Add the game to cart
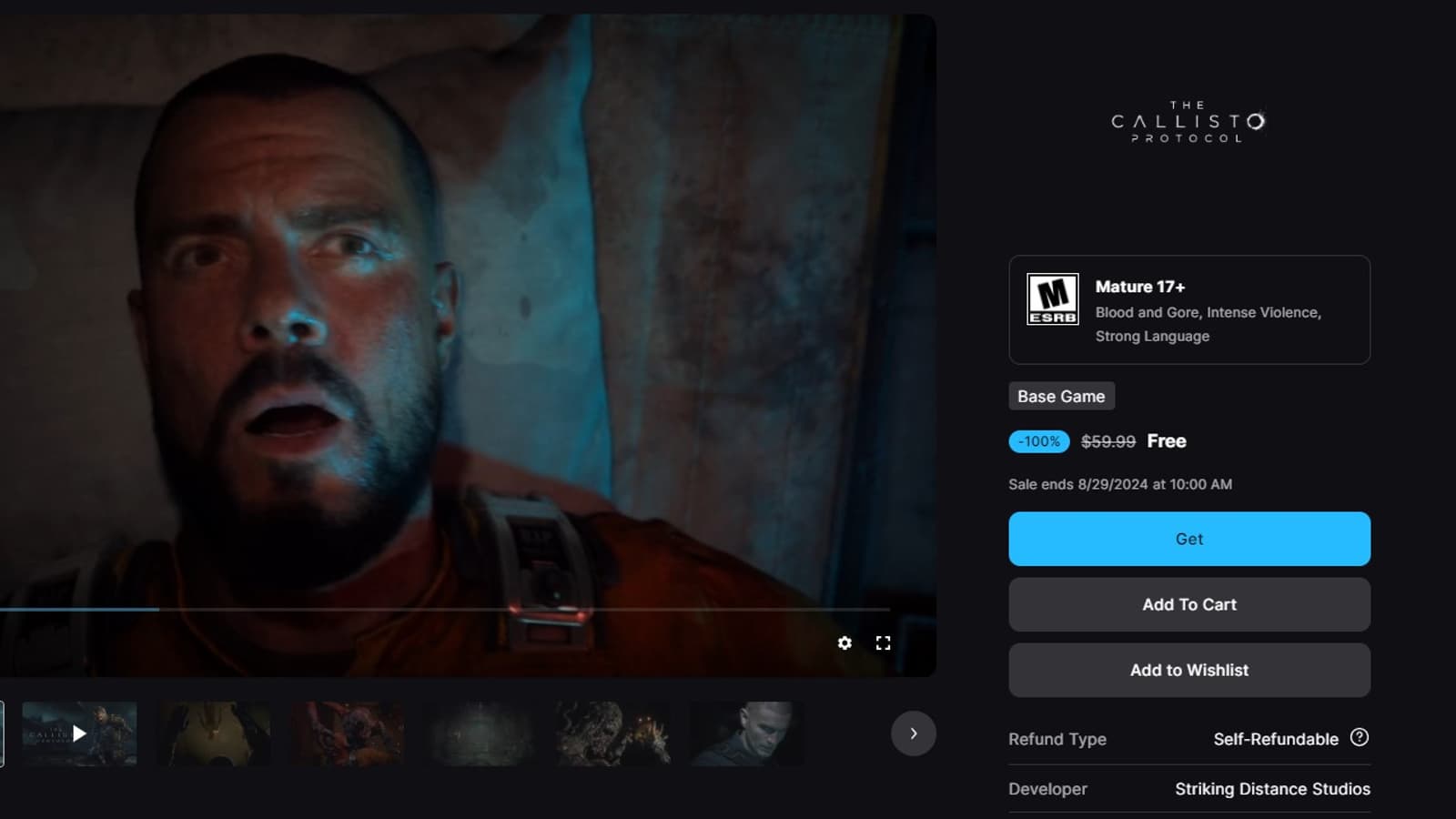The width and height of the screenshot is (1456, 819). pos(1189,604)
